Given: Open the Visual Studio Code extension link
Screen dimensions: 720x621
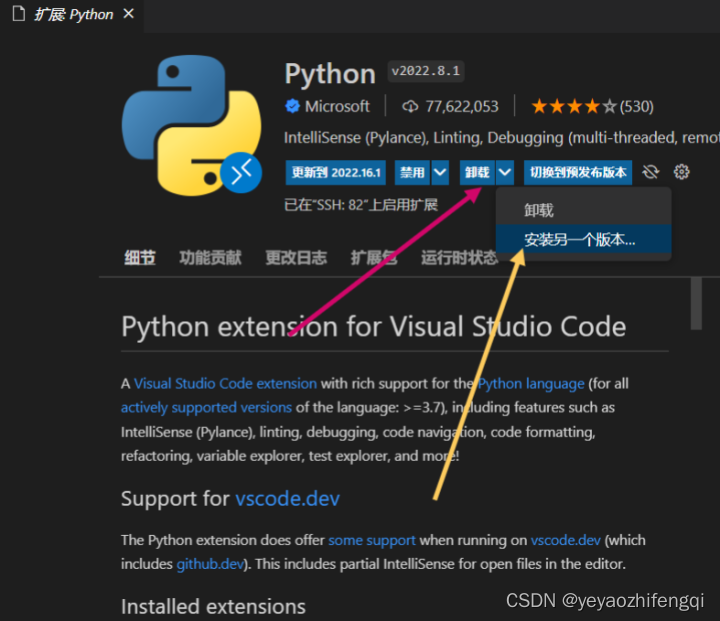Looking at the screenshot, I should [225, 384].
